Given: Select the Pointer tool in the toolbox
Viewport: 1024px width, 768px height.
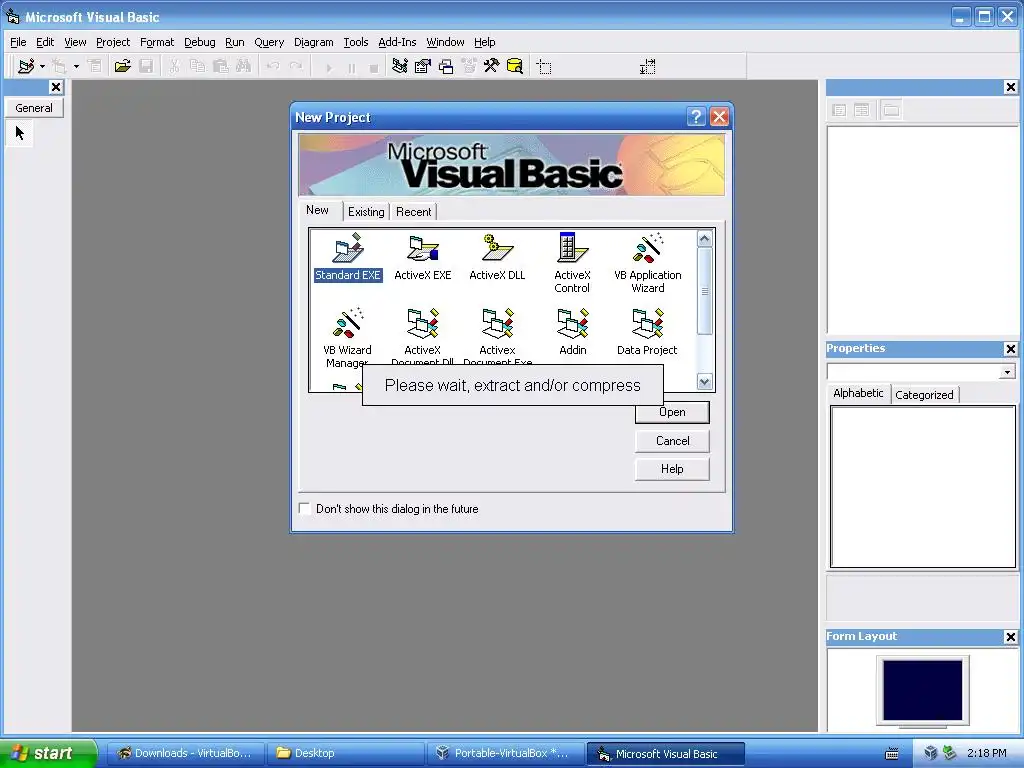Looking at the screenshot, I should (20, 134).
